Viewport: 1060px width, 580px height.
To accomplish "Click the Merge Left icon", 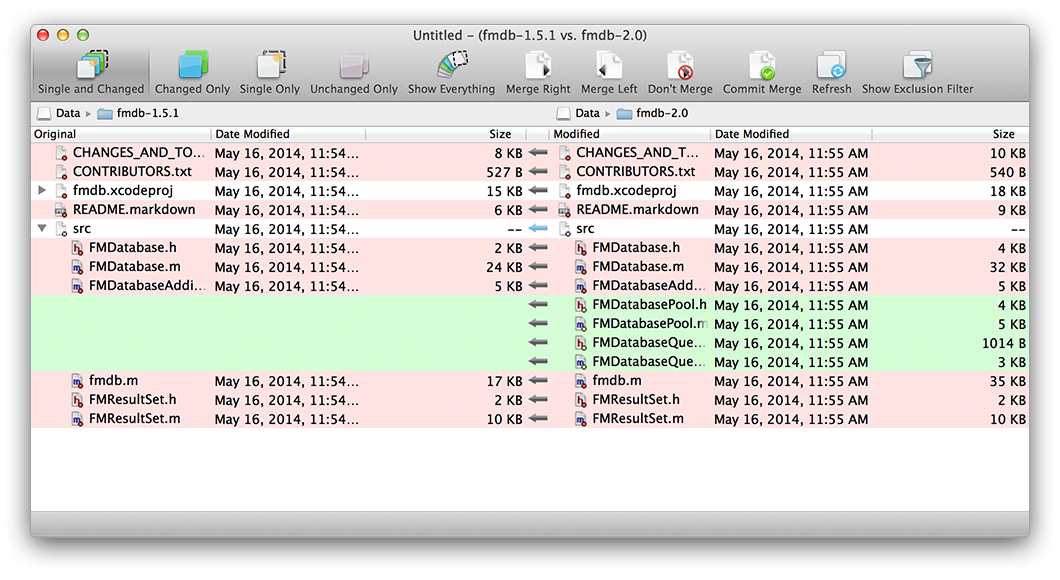I will tap(608, 67).
